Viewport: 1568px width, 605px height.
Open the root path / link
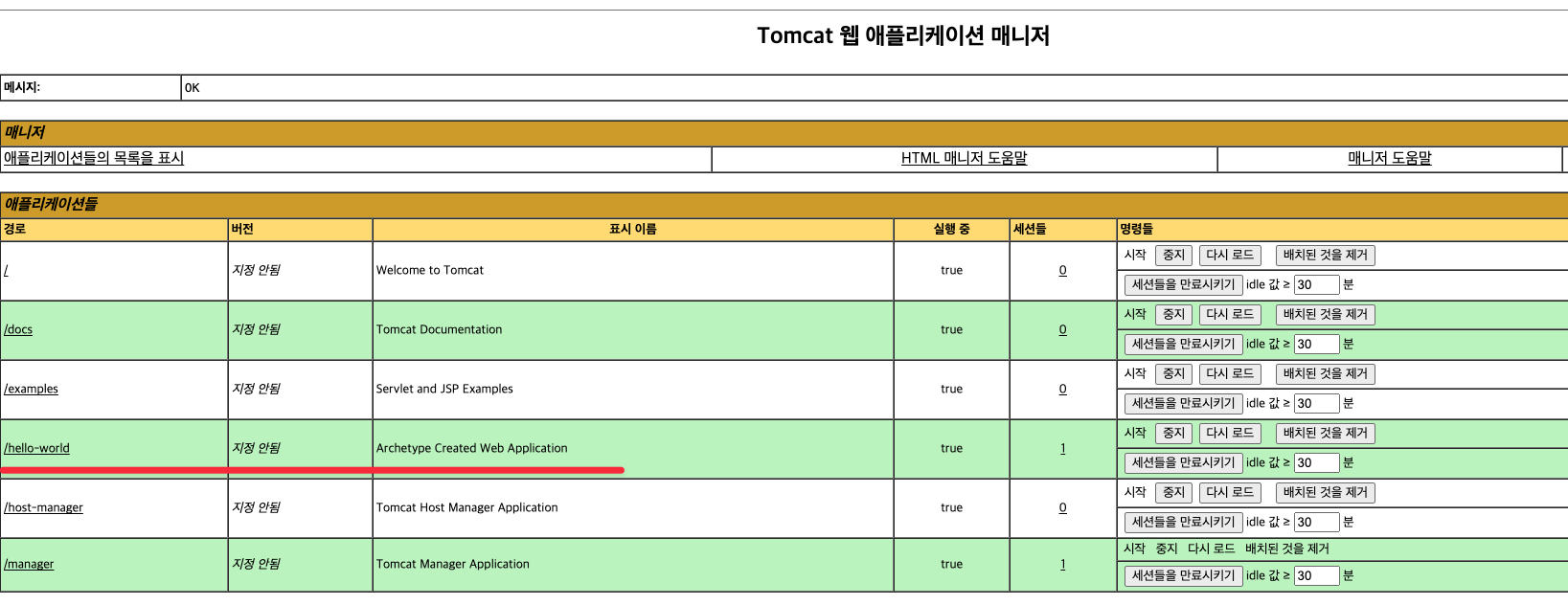6,270
